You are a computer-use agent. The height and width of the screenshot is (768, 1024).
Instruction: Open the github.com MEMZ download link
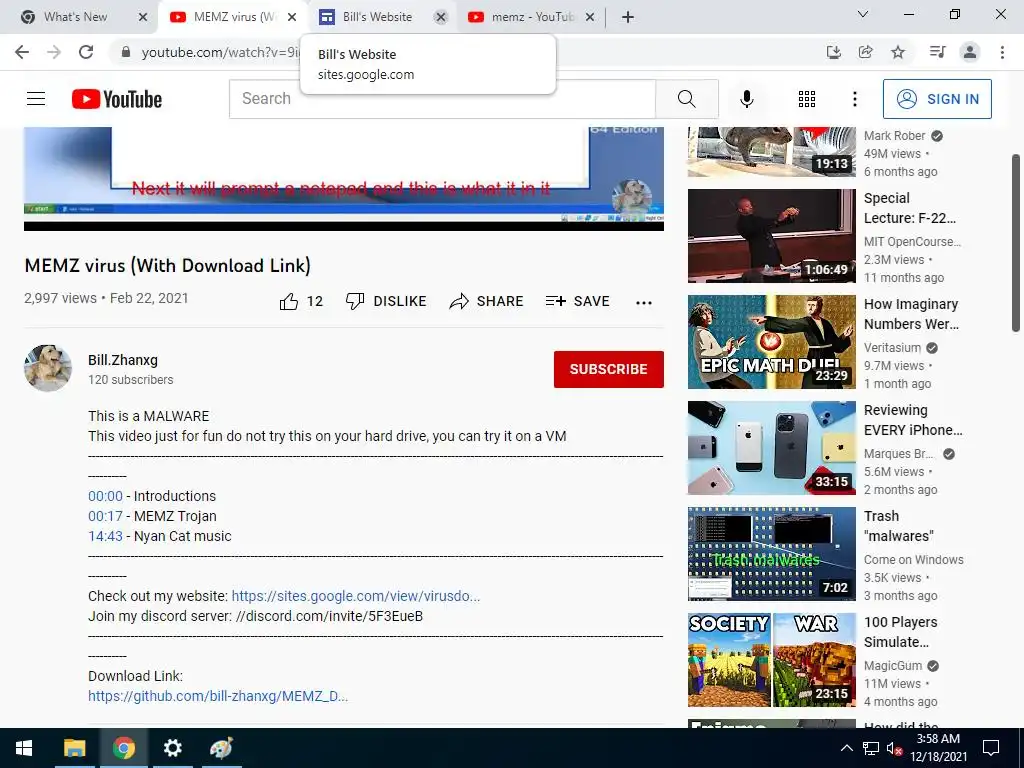[218, 696]
